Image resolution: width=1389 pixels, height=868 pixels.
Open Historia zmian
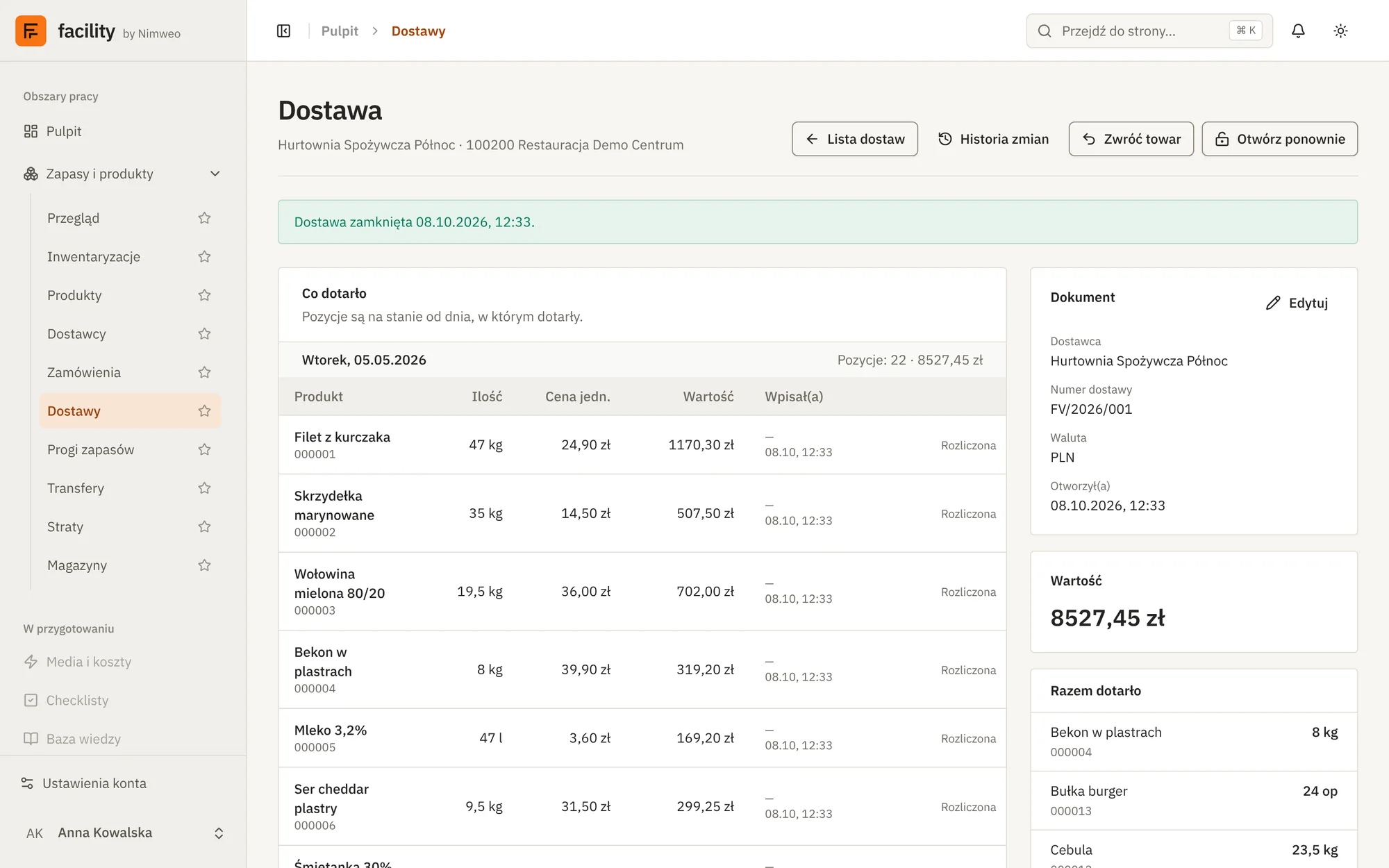993,139
